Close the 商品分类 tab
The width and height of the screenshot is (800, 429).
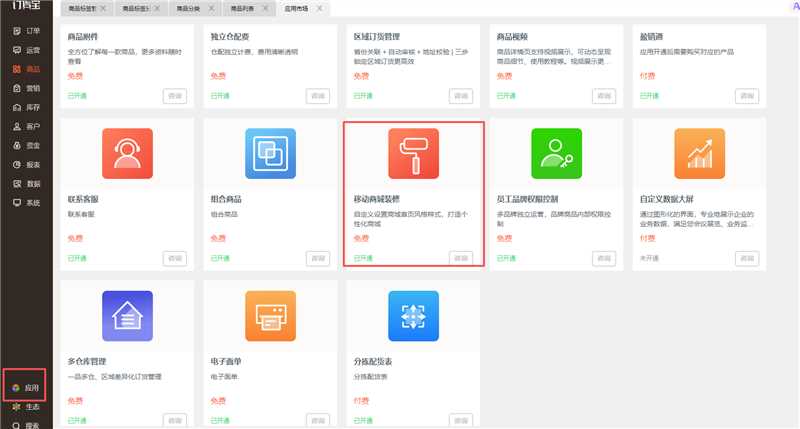(211, 8)
